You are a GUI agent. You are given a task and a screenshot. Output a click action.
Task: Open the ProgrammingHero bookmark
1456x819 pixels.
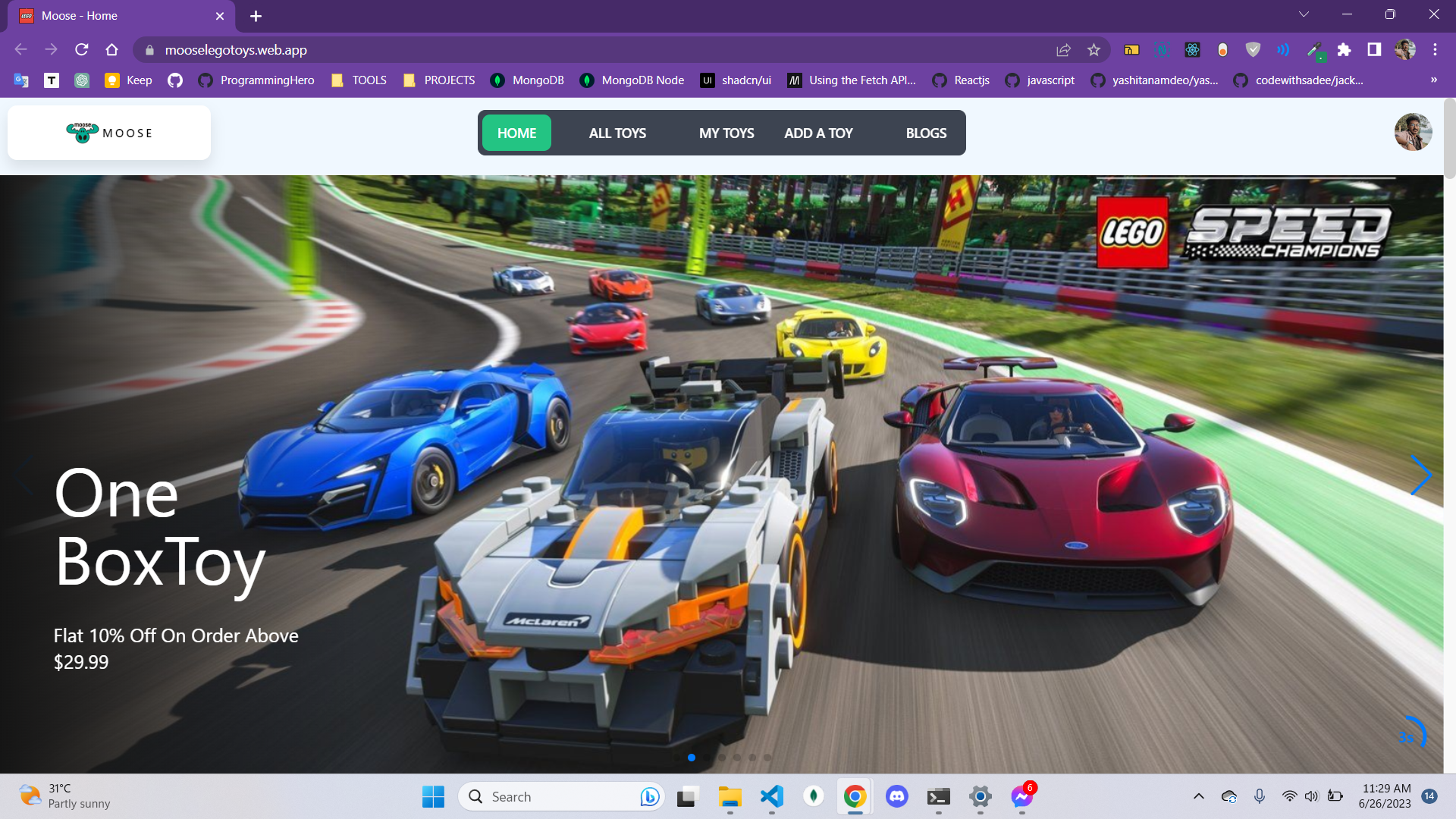coord(256,80)
